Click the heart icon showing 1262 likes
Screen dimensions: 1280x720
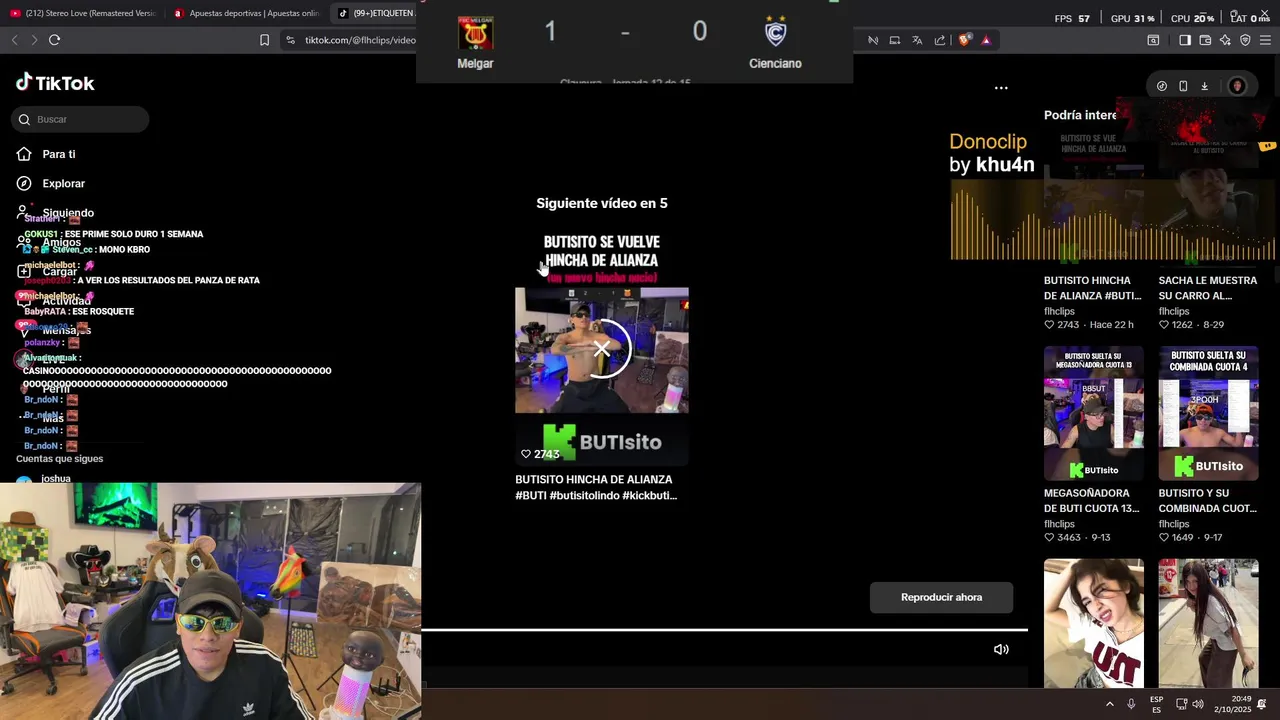1164,325
